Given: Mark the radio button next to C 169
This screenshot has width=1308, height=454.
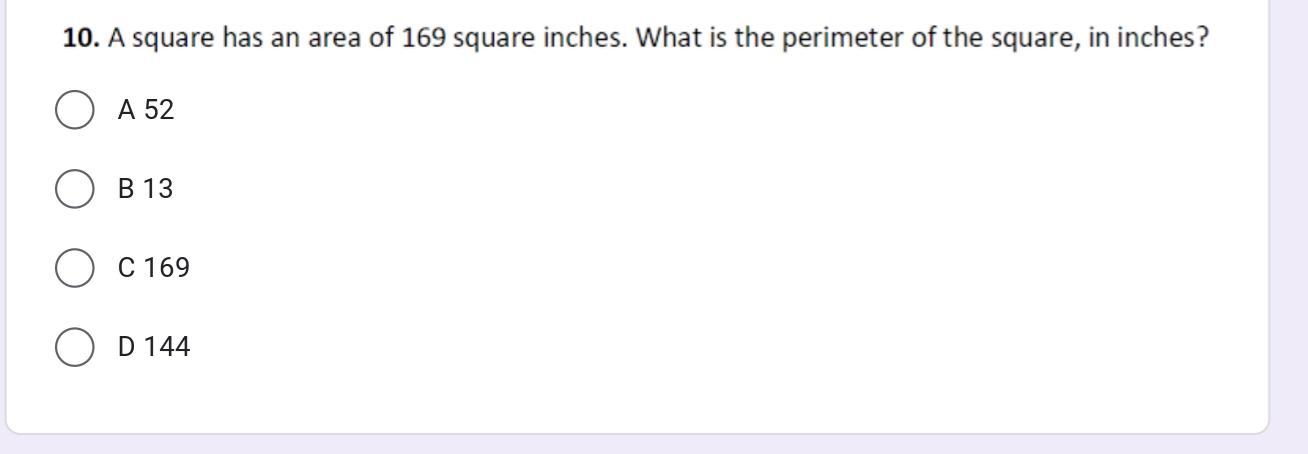Looking at the screenshot, I should point(75,267).
